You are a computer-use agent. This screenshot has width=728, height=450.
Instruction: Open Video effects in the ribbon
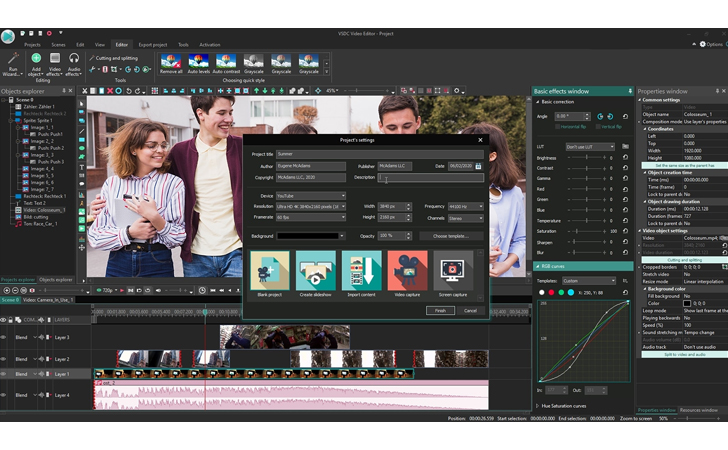(x=55, y=62)
